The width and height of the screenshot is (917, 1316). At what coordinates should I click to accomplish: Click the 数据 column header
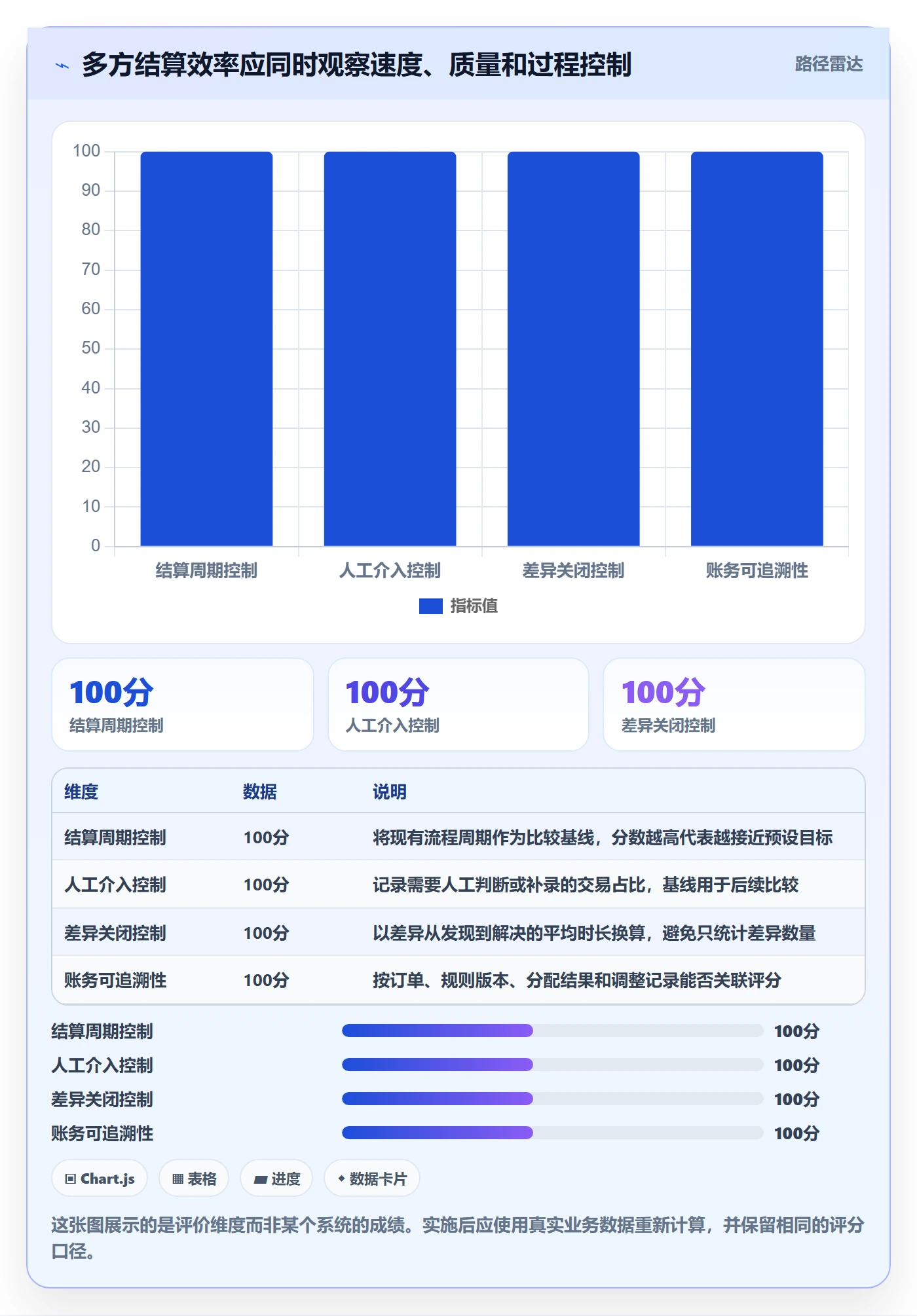coord(260,792)
